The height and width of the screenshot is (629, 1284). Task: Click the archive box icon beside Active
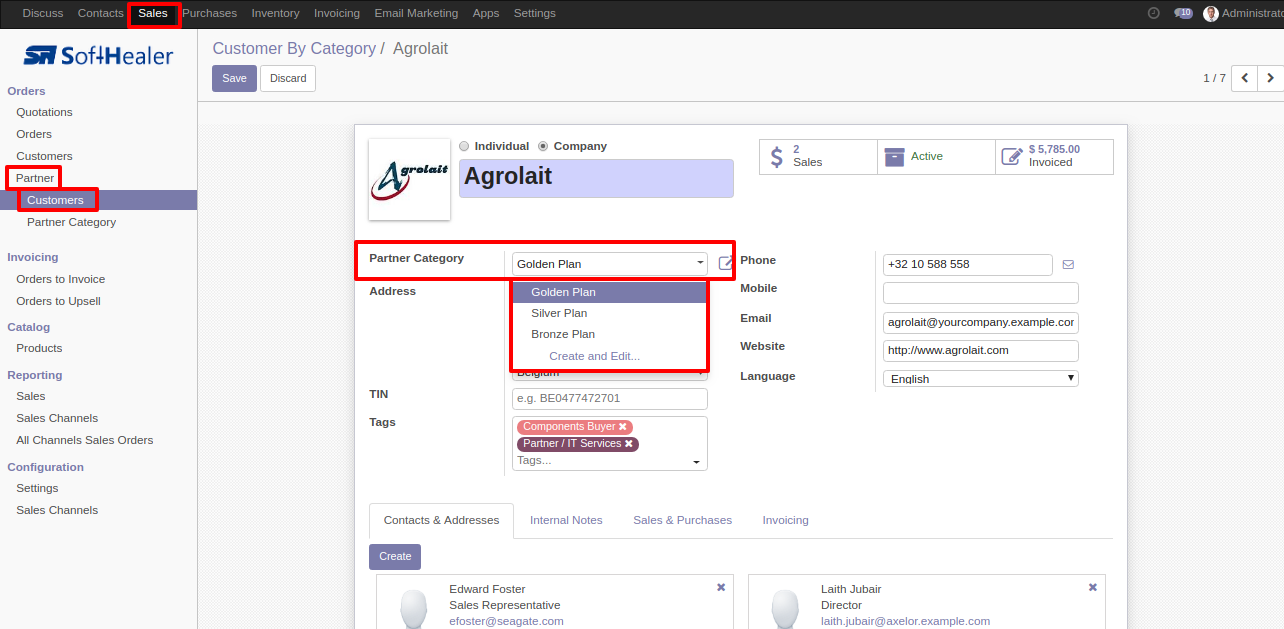point(894,157)
